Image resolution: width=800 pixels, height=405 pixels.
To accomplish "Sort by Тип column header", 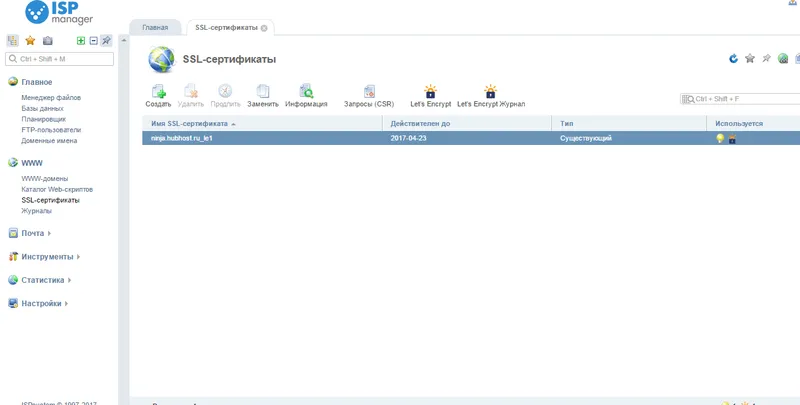I will (x=629, y=123).
